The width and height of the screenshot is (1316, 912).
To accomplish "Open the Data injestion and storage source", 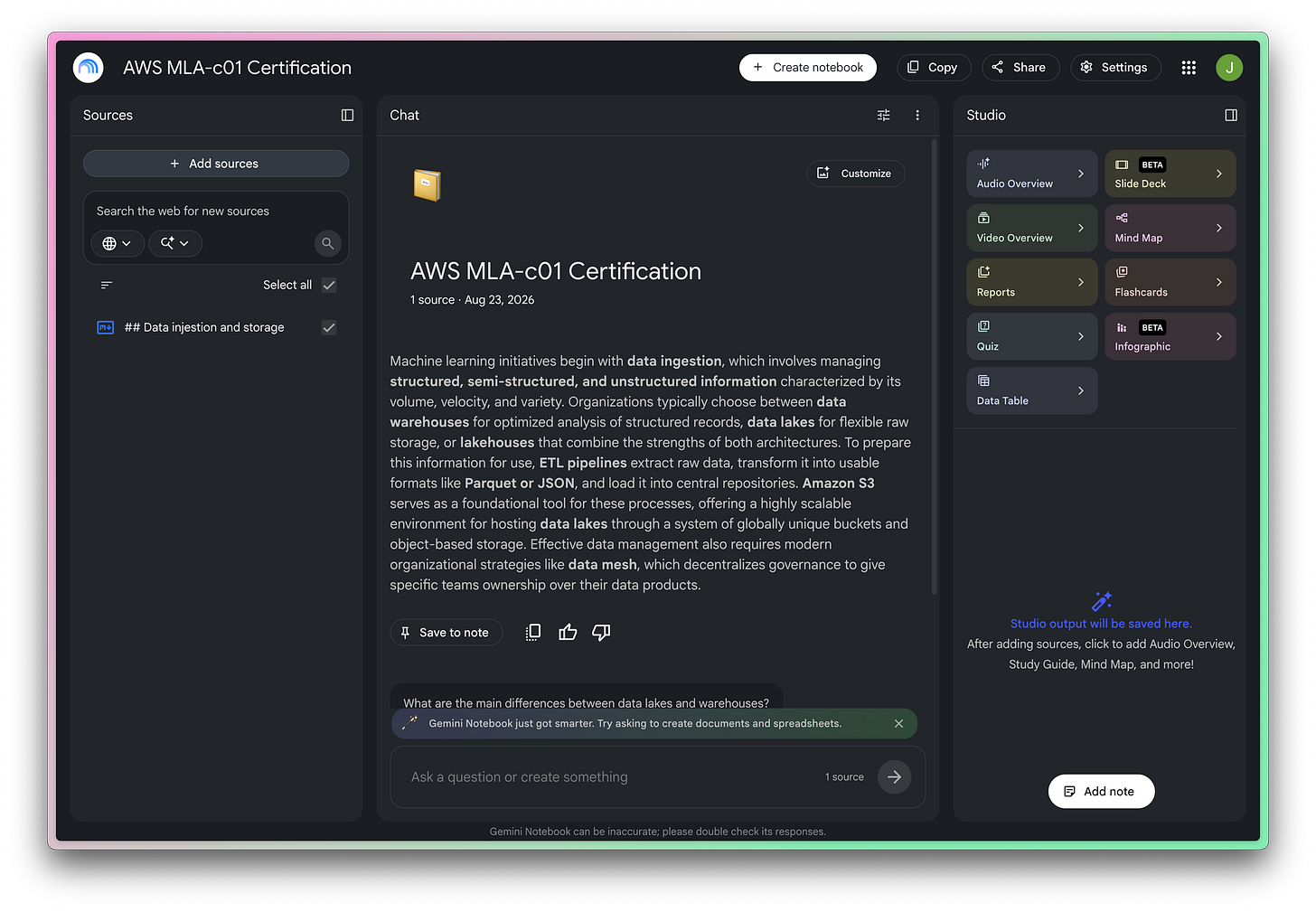I will click(x=204, y=327).
